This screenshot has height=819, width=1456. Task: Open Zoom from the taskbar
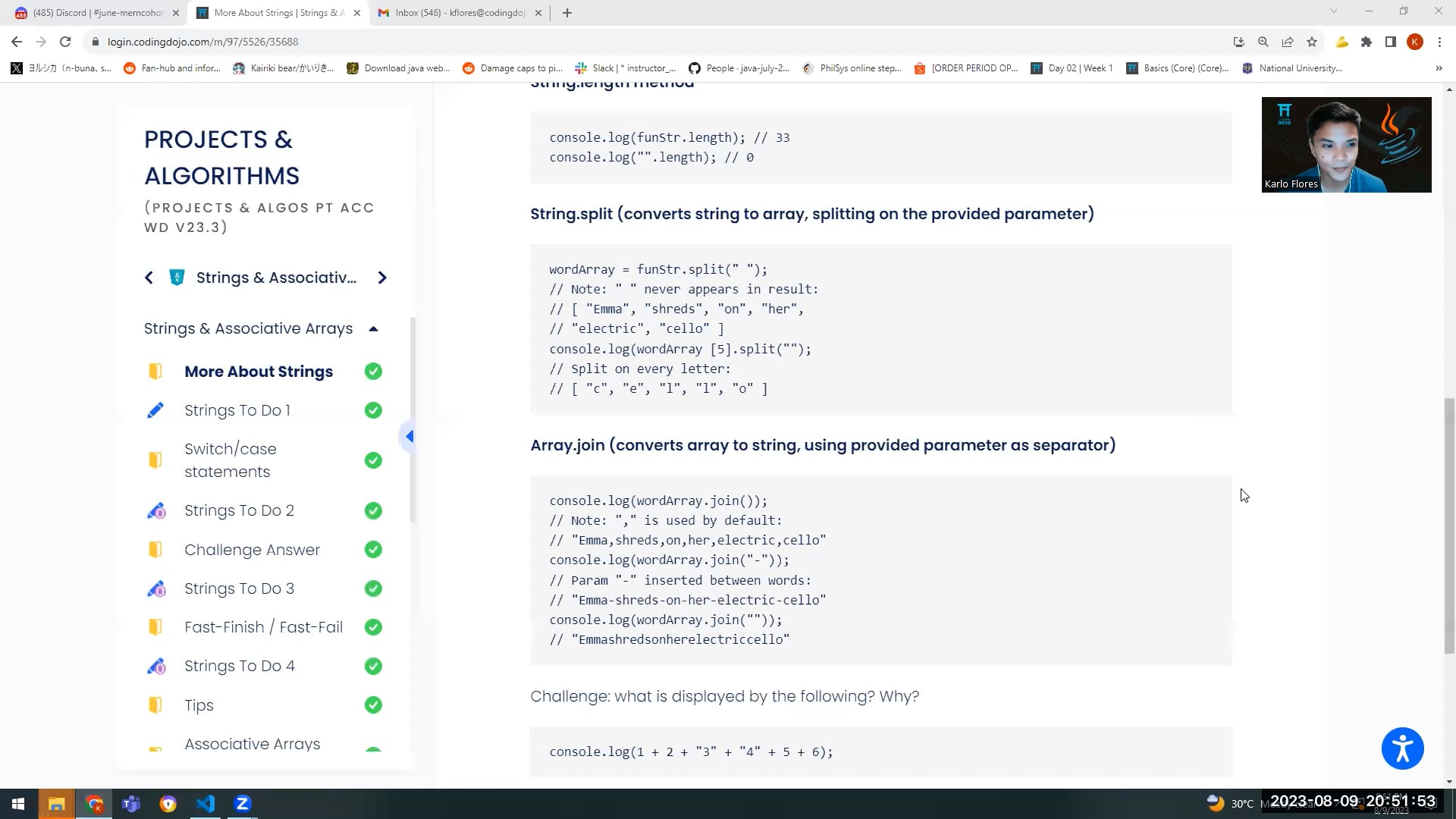243,804
